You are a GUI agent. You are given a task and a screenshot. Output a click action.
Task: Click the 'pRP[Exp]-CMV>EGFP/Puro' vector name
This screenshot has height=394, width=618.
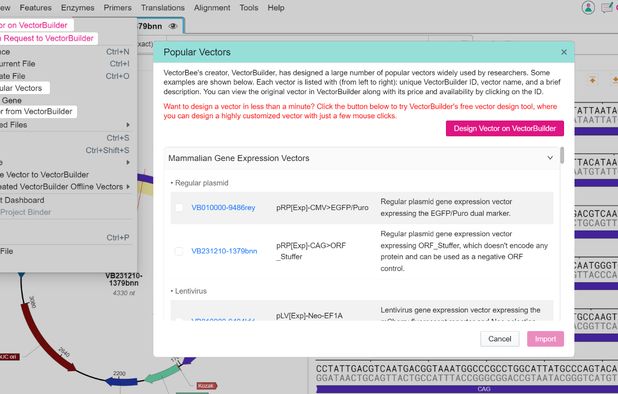click(322, 208)
